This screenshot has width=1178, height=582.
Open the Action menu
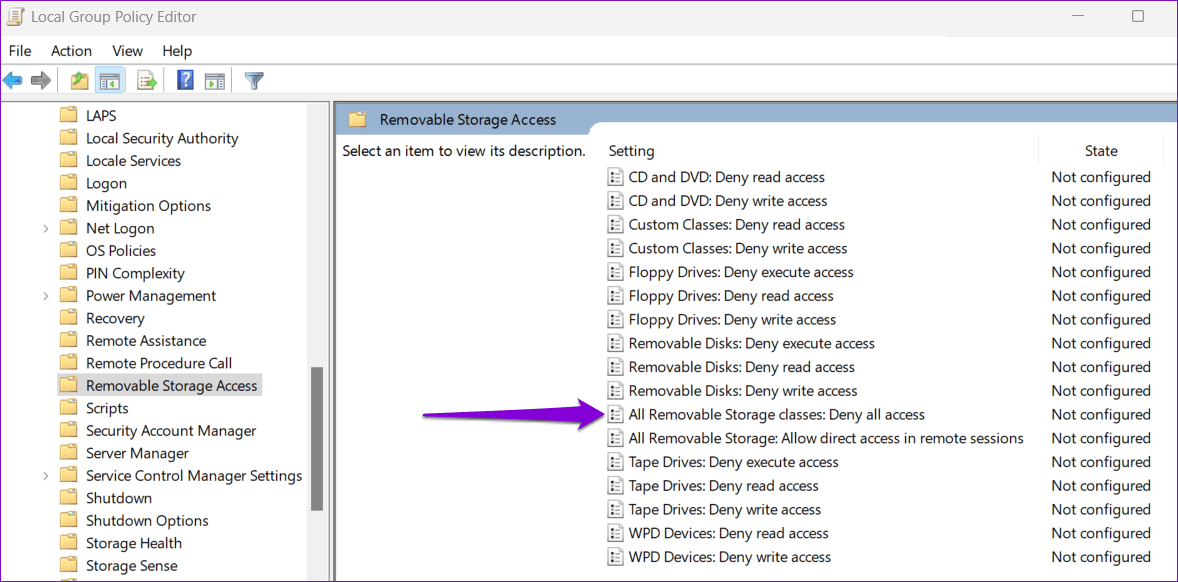(x=71, y=51)
